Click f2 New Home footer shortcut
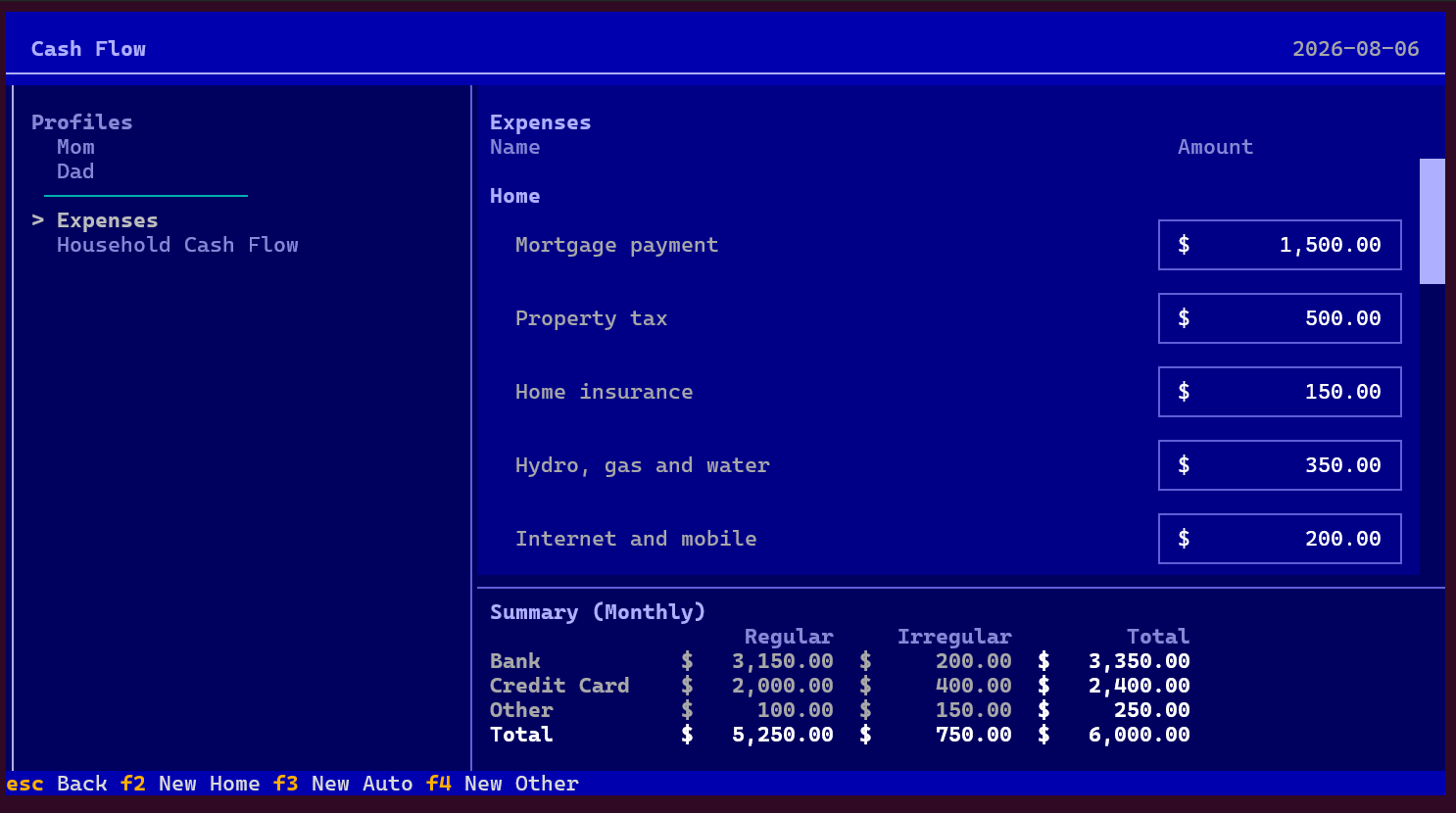 [190, 784]
